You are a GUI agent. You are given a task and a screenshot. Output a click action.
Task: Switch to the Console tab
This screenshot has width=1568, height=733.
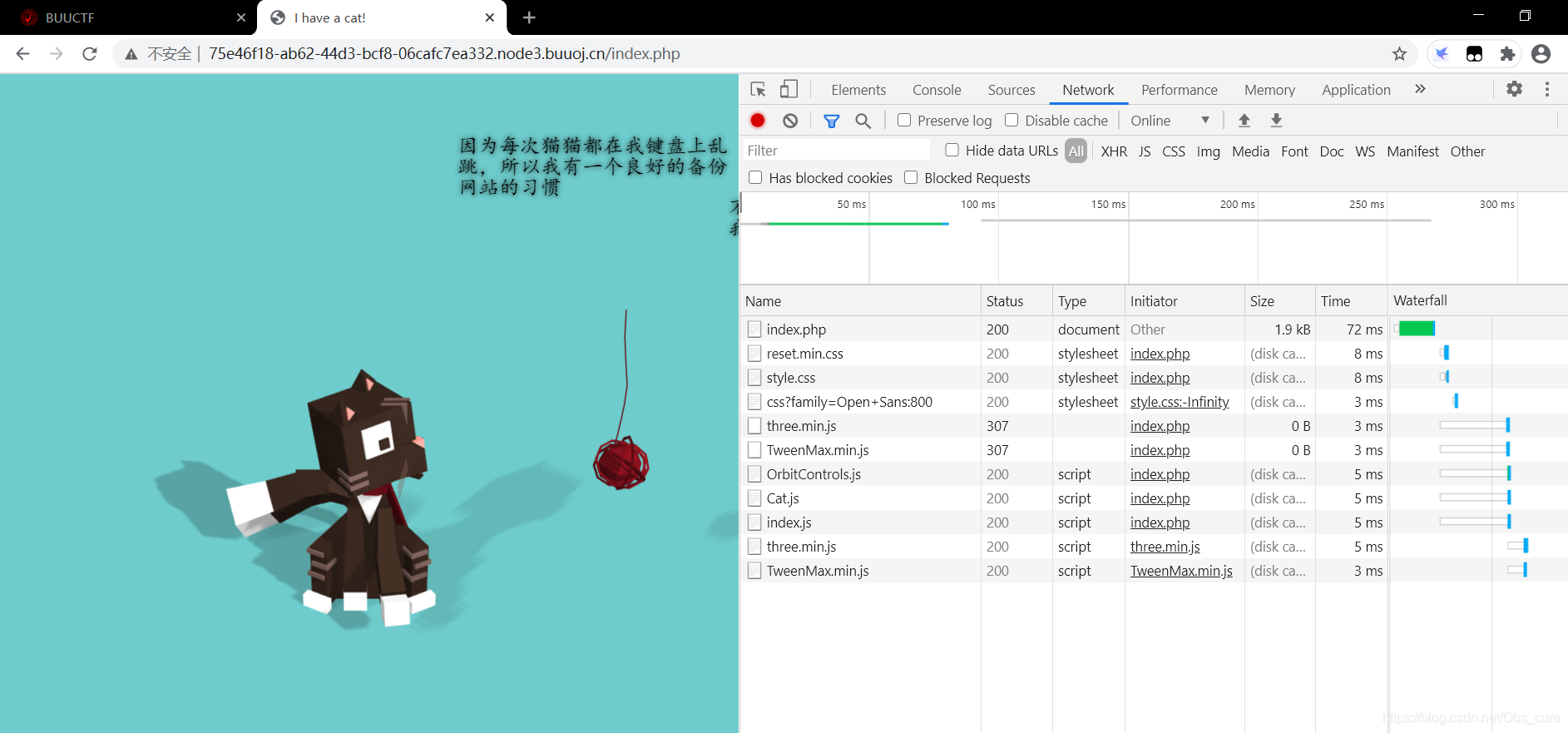tap(937, 90)
